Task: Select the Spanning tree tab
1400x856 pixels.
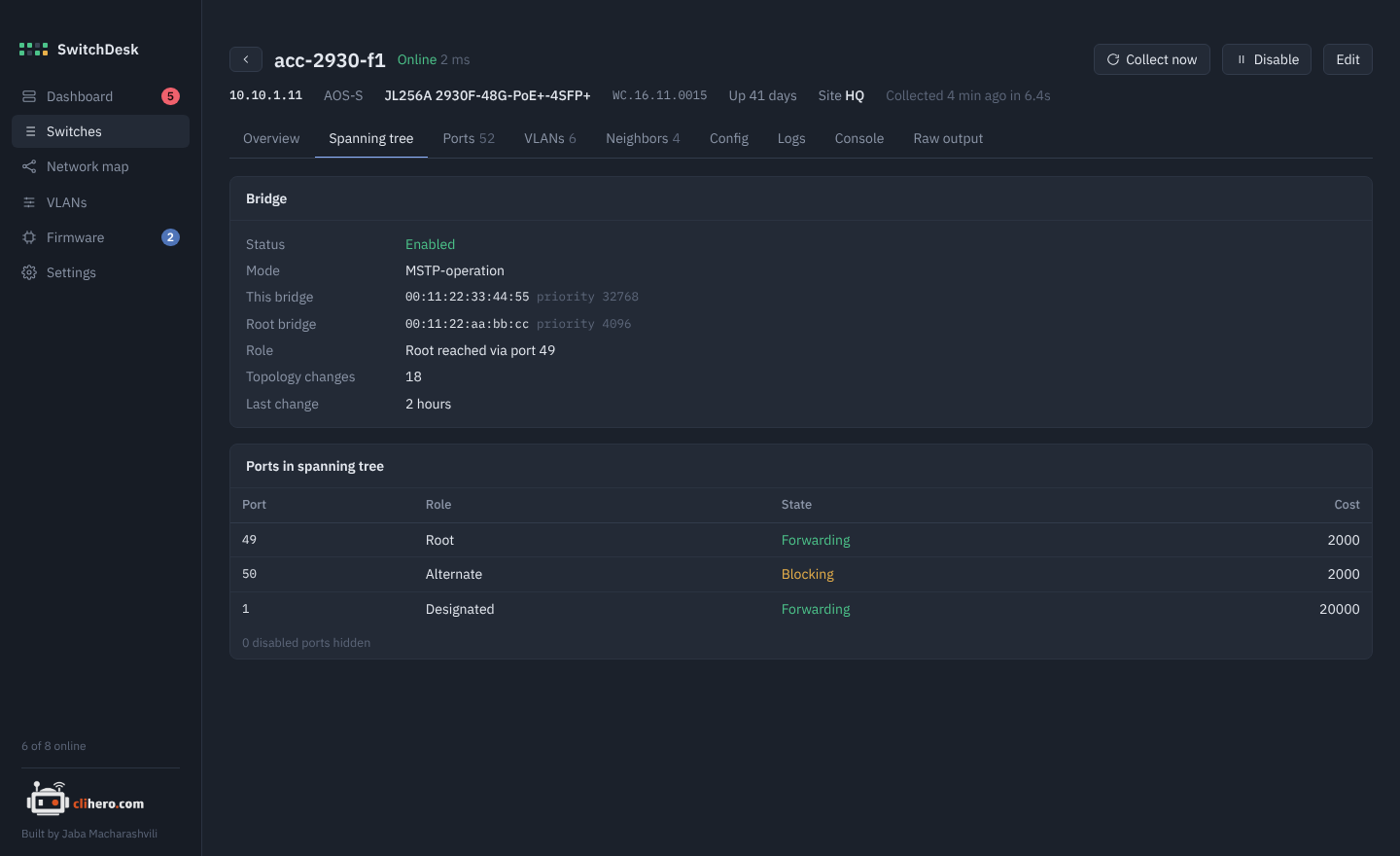Action: tap(371, 138)
